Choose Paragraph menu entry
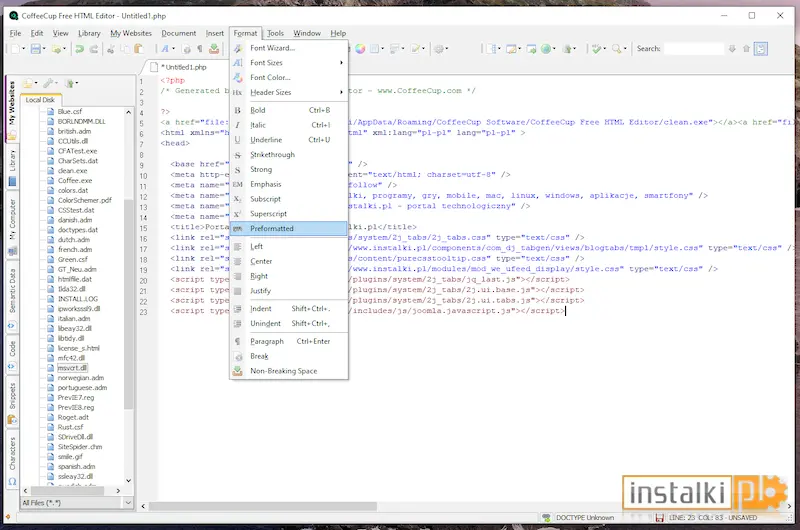 click(289, 341)
